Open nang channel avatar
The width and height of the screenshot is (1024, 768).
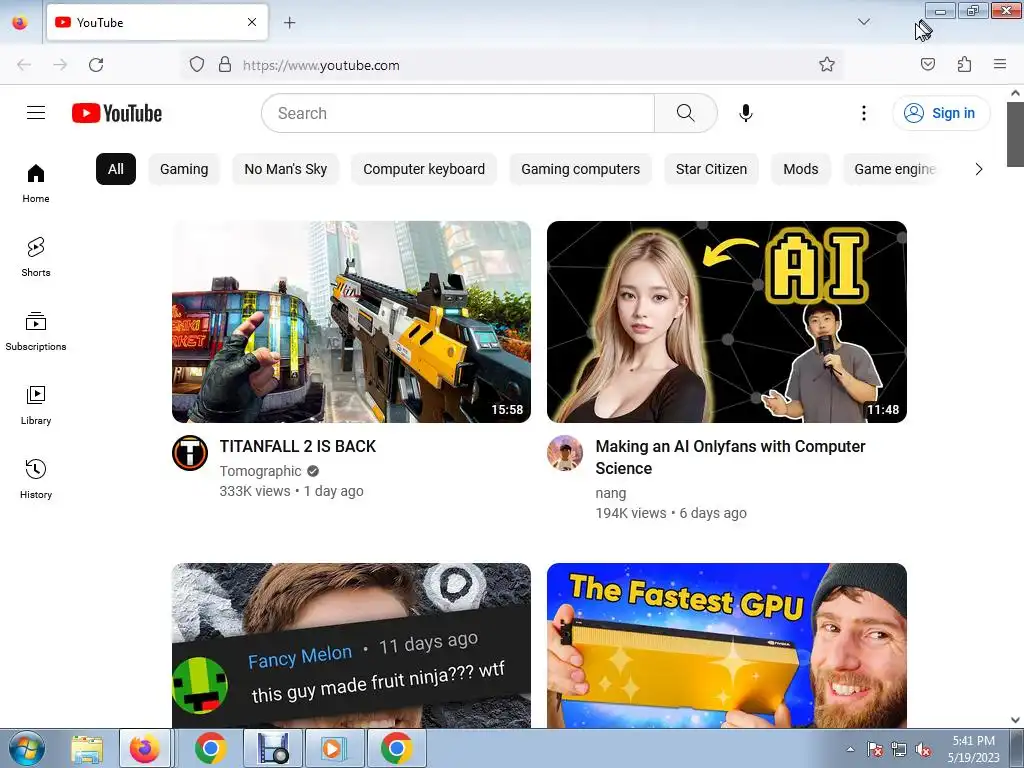click(565, 453)
